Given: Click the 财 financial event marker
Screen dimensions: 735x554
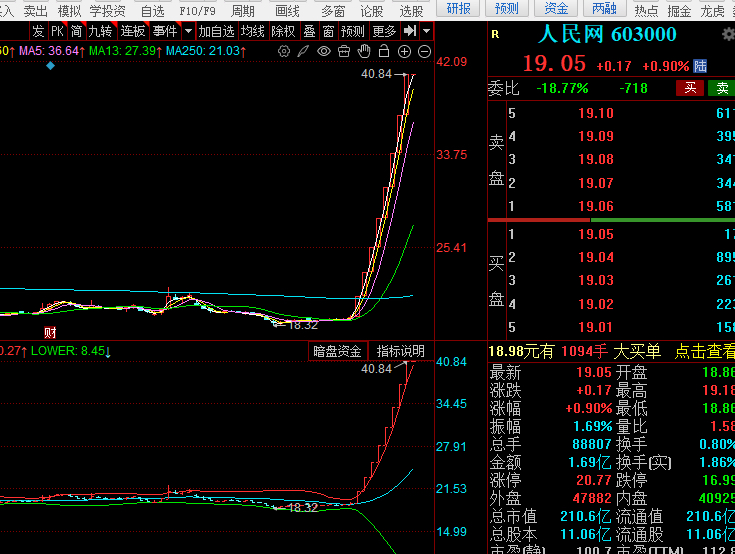Looking at the screenshot, I should click(50, 333).
